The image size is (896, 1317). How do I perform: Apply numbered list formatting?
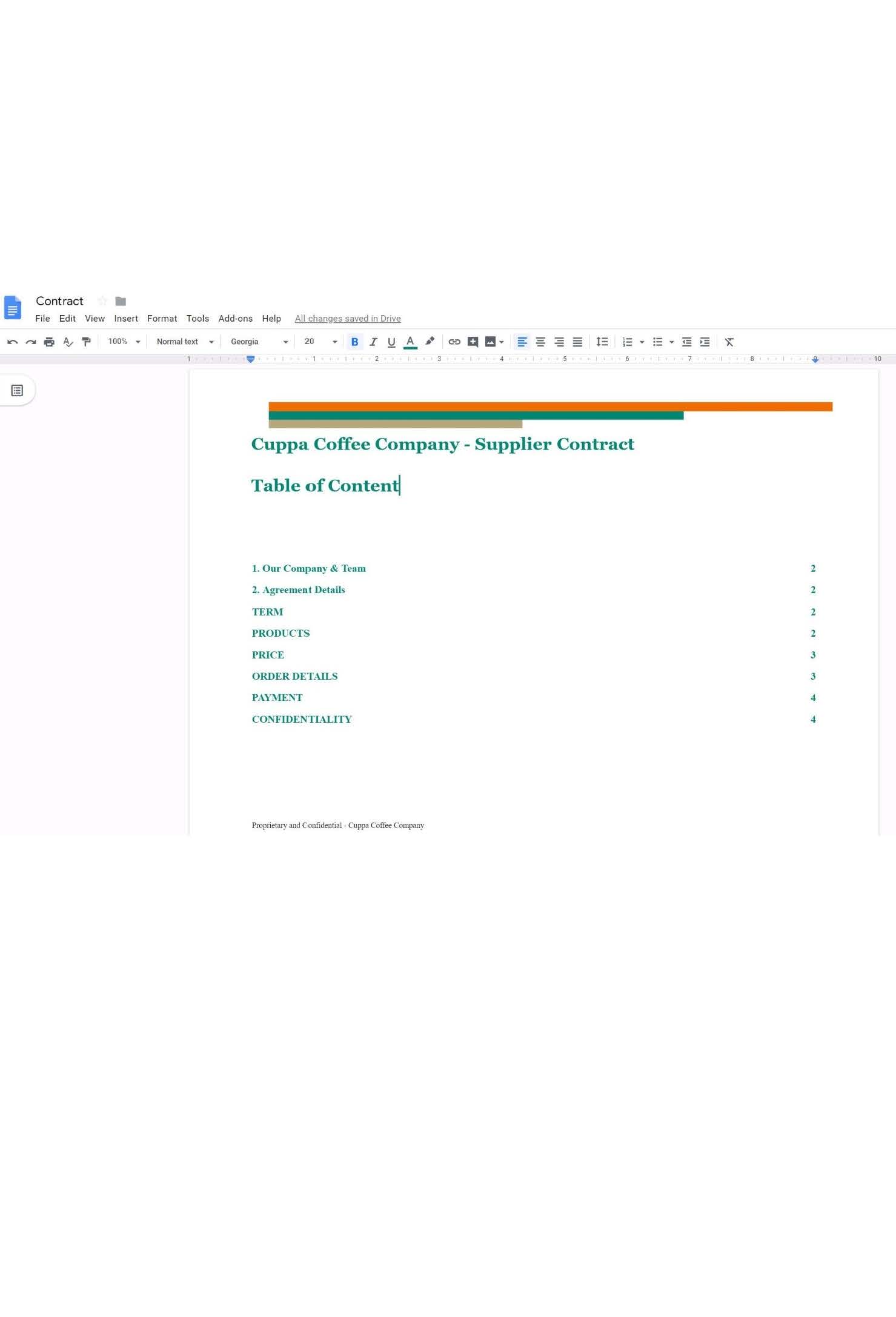628,342
